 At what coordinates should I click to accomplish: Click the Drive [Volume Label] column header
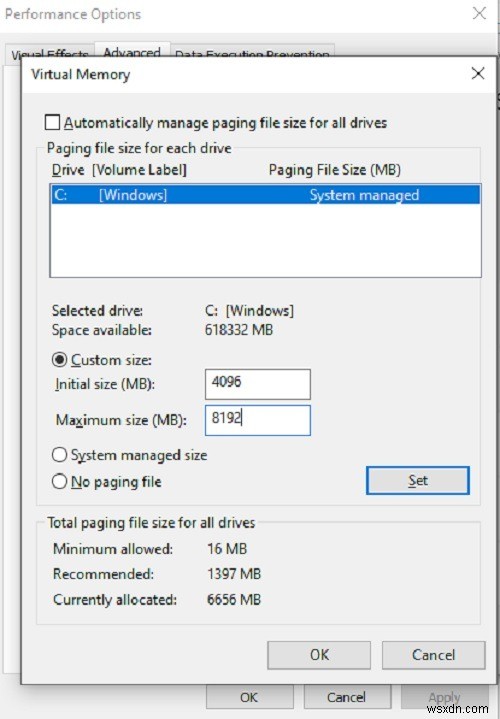click(x=119, y=170)
